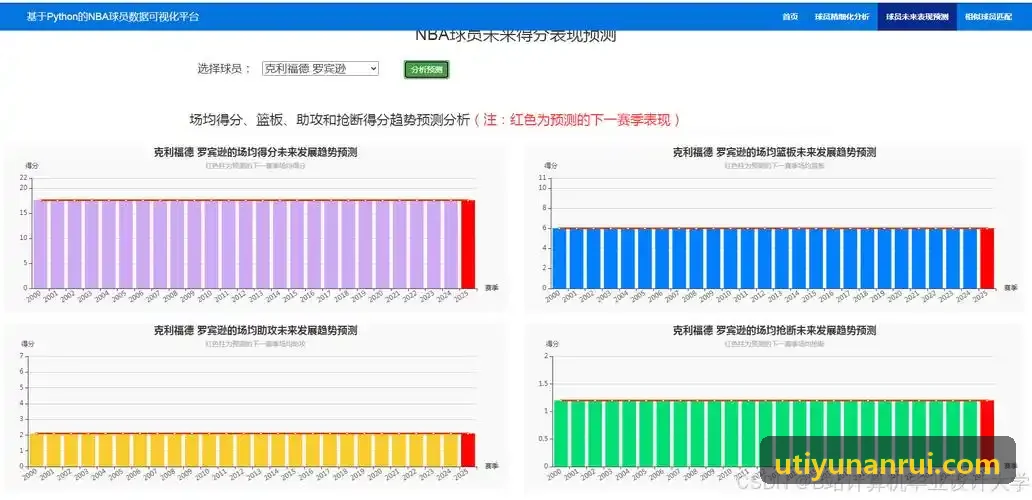
Task: Click the y-axis value 7 in assists chart
Action: 22,356
